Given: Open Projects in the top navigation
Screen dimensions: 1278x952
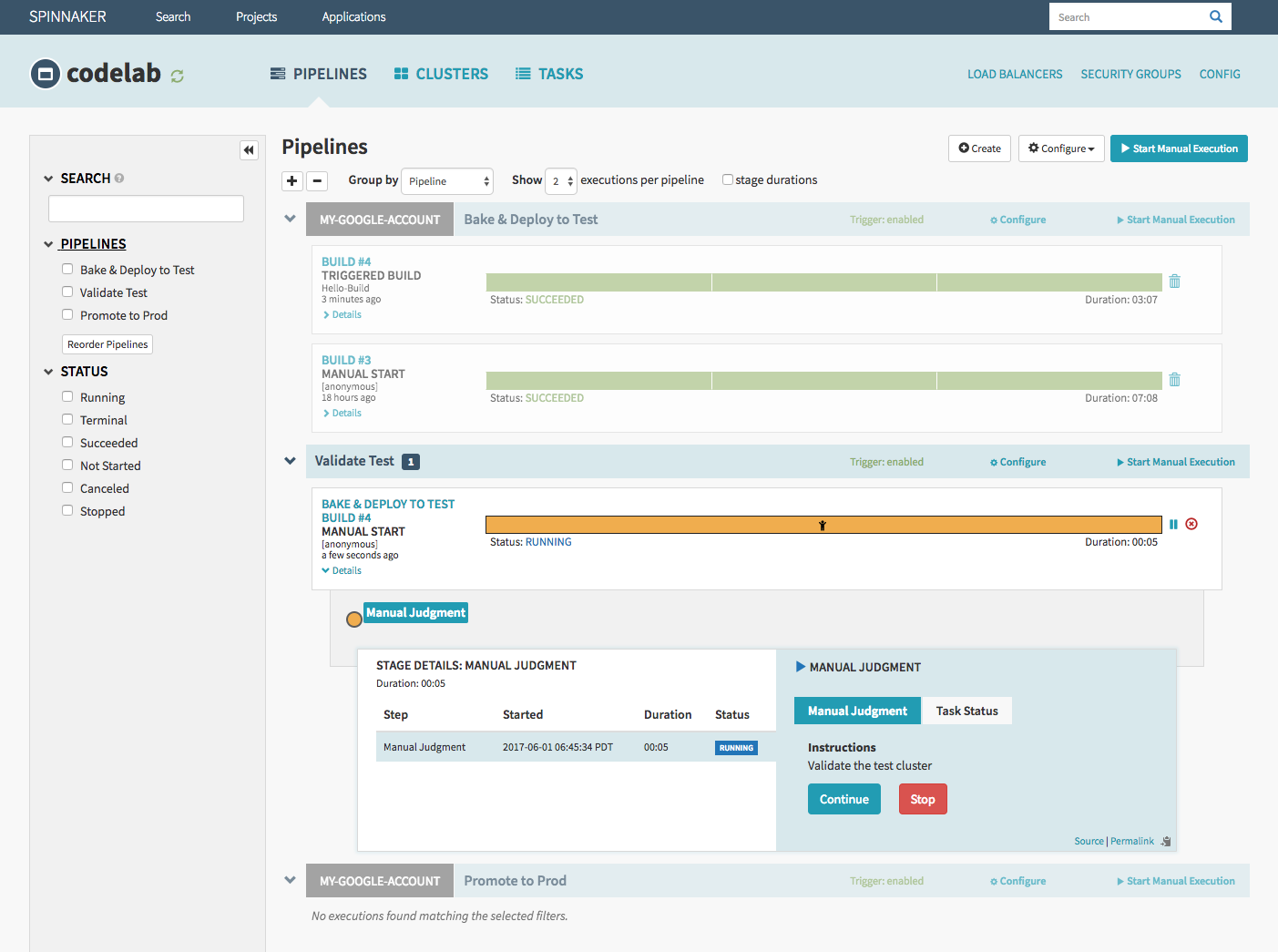Looking at the screenshot, I should [256, 16].
